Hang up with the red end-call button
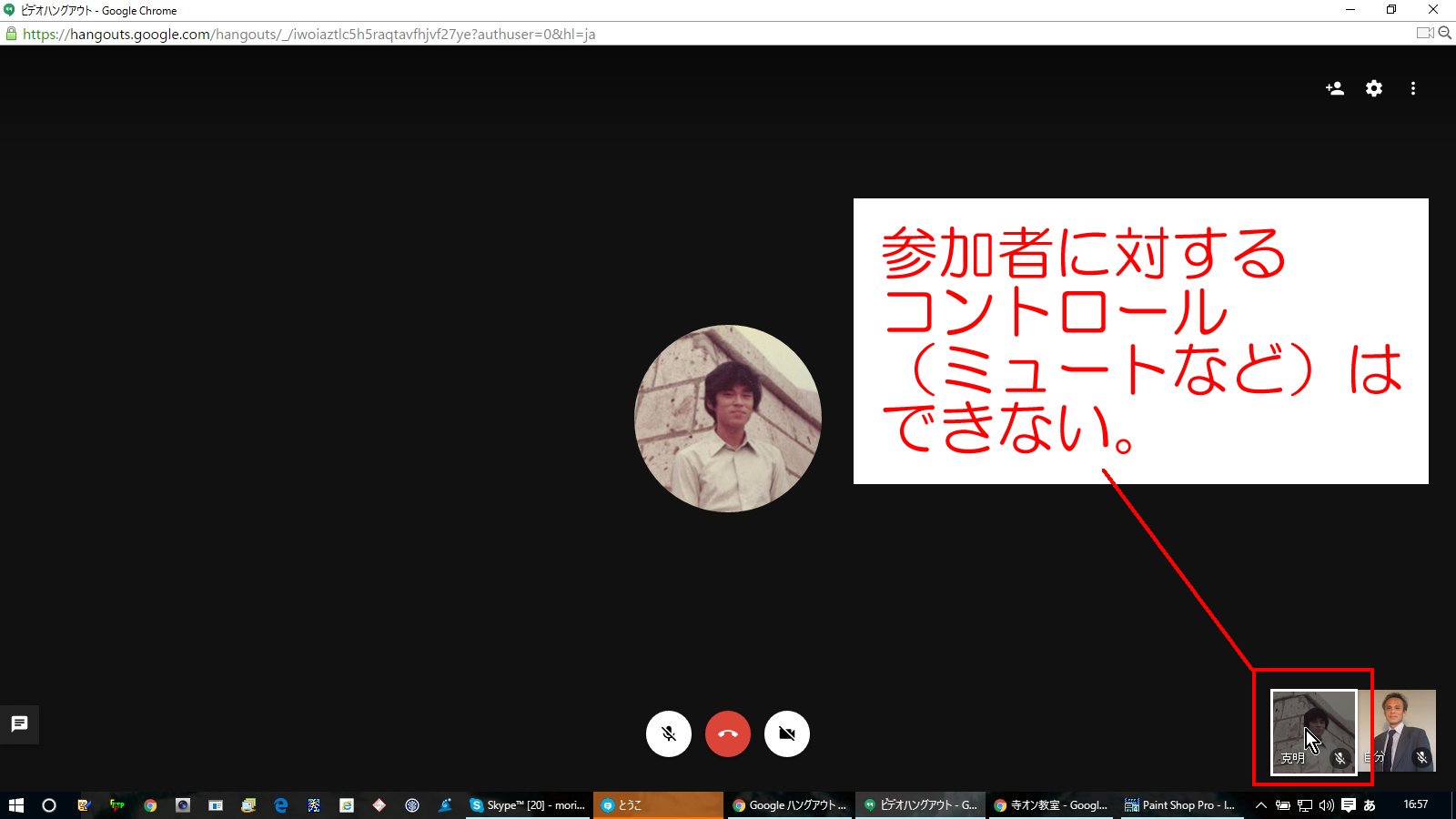 [x=728, y=733]
